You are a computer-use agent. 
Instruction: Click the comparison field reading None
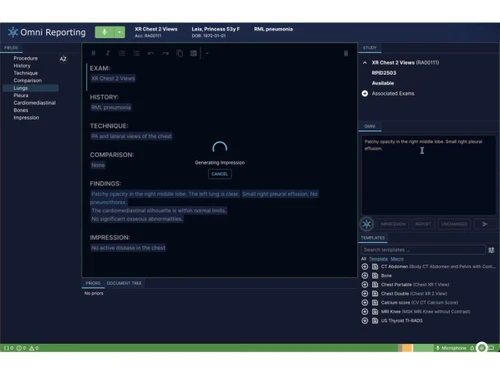point(98,165)
